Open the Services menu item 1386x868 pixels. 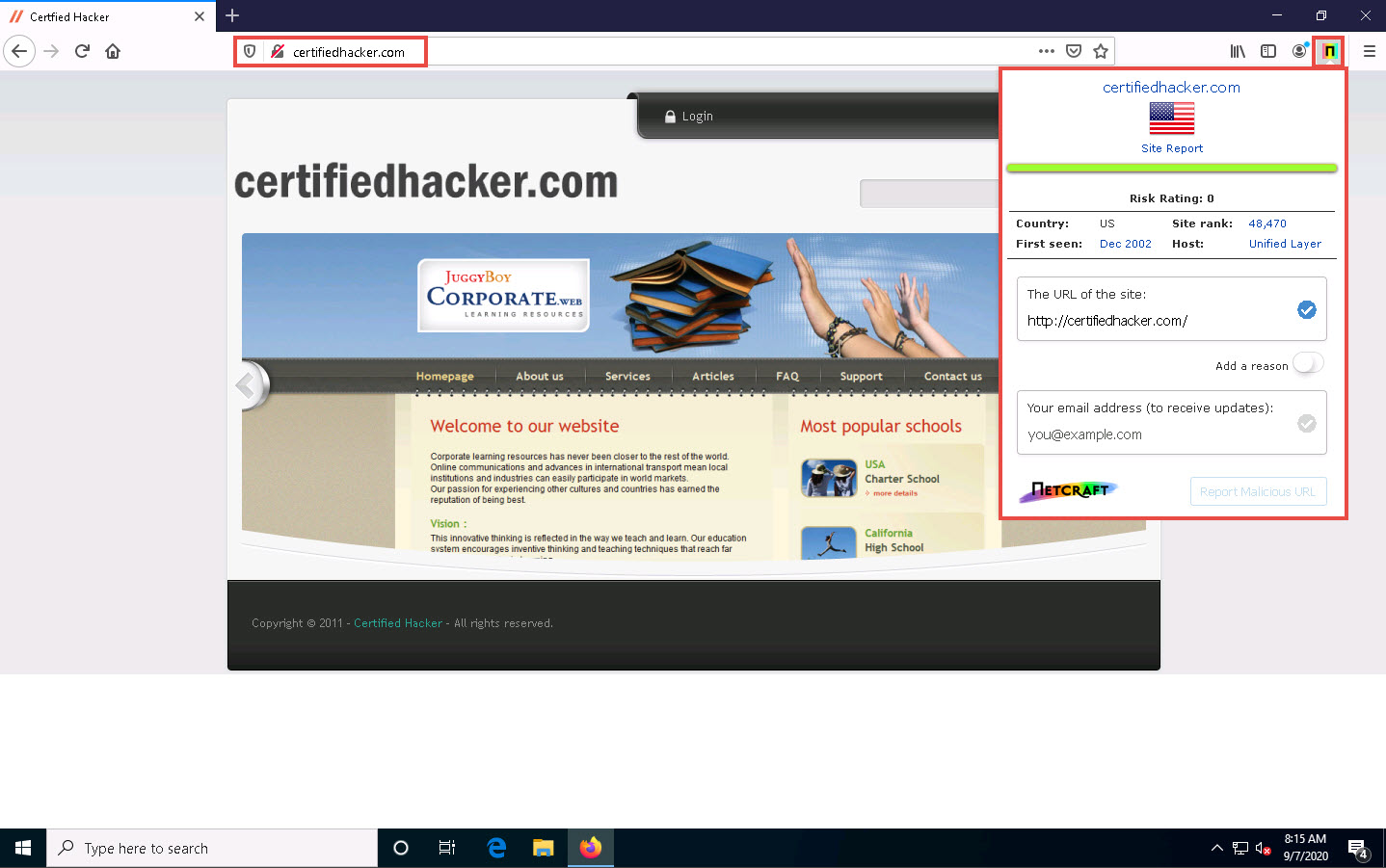[627, 377]
